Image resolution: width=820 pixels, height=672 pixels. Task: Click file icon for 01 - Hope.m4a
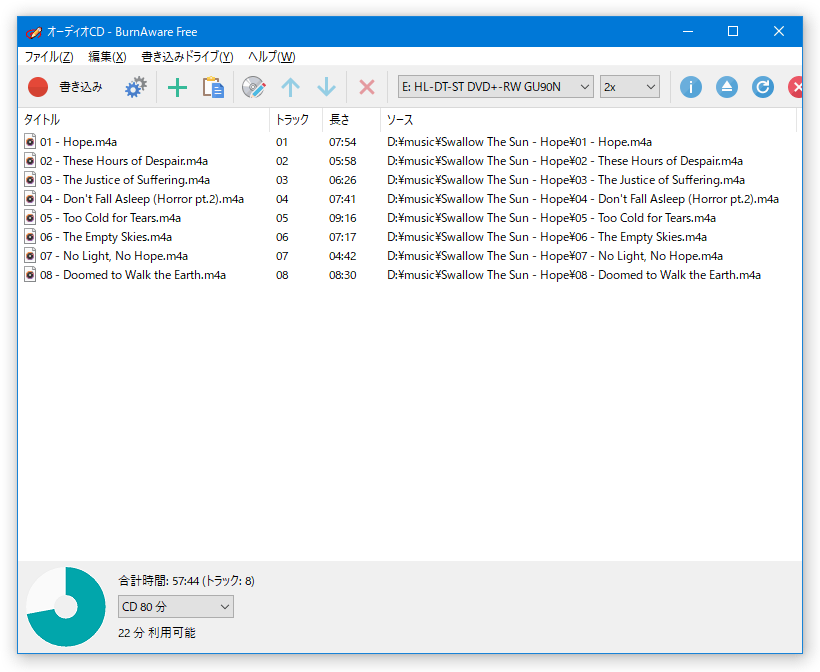(30, 142)
